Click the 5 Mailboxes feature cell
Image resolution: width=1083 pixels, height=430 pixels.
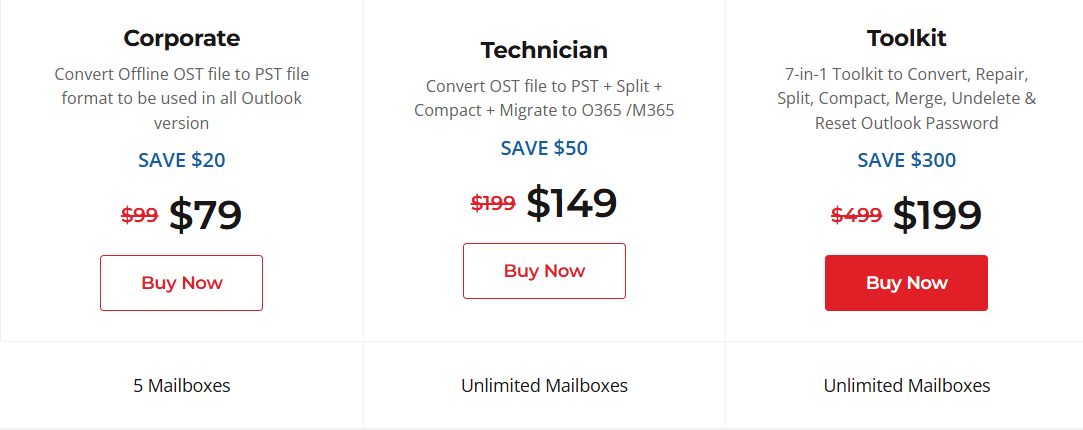coord(181,386)
